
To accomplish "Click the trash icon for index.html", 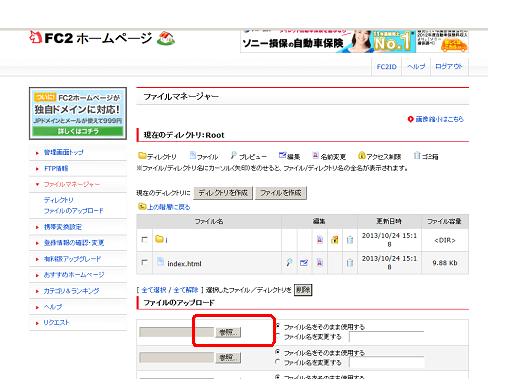I will pos(350,263).
